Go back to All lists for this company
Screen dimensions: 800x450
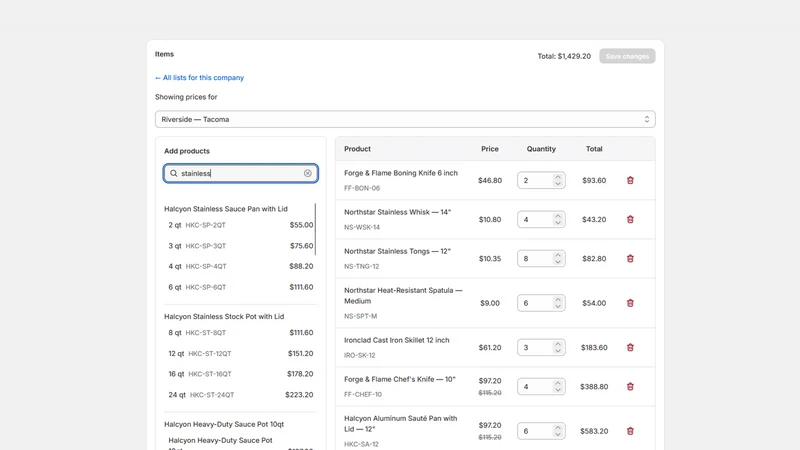pos(199,78)
